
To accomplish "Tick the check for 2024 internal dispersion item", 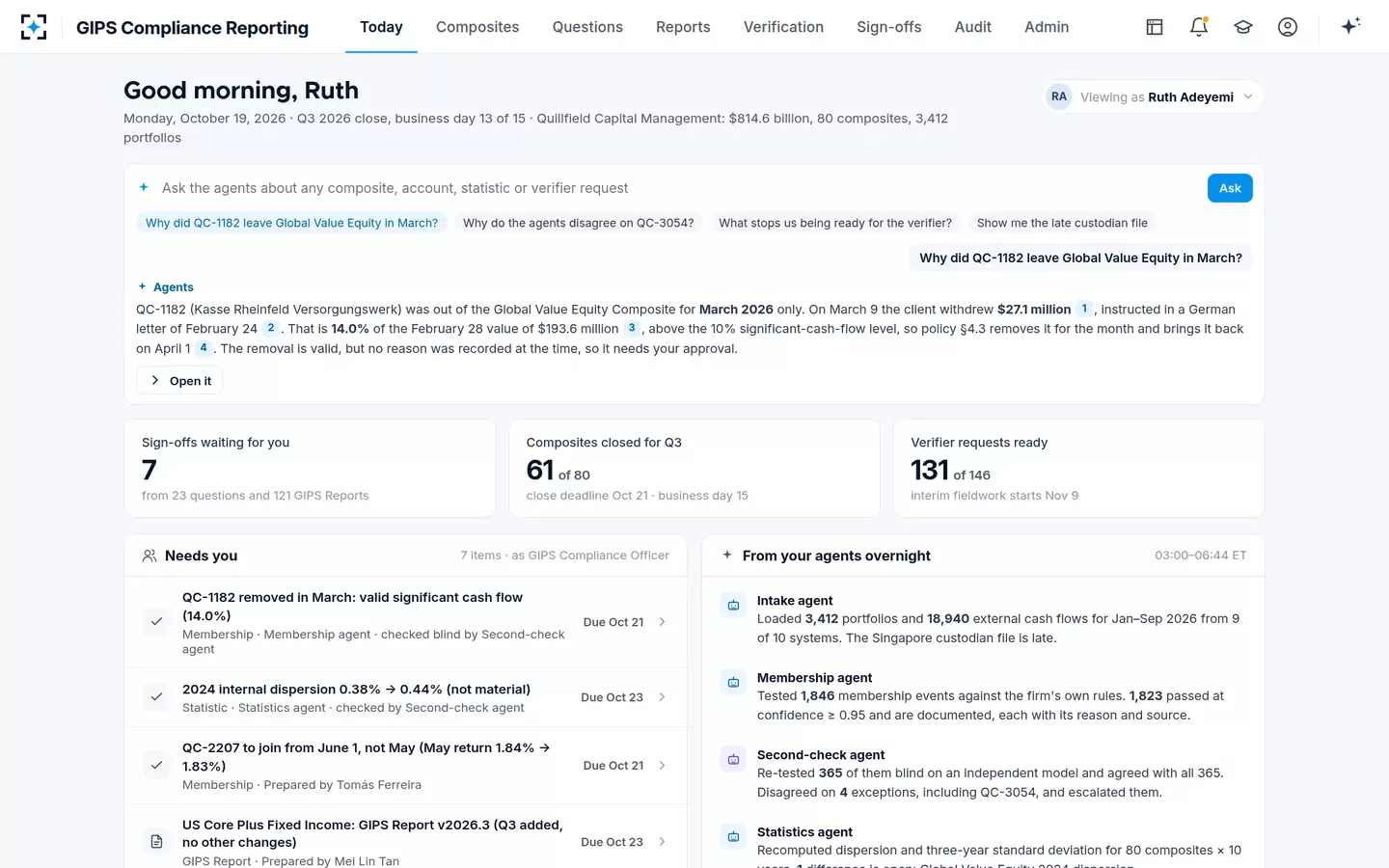I will (x=156, y=696).
